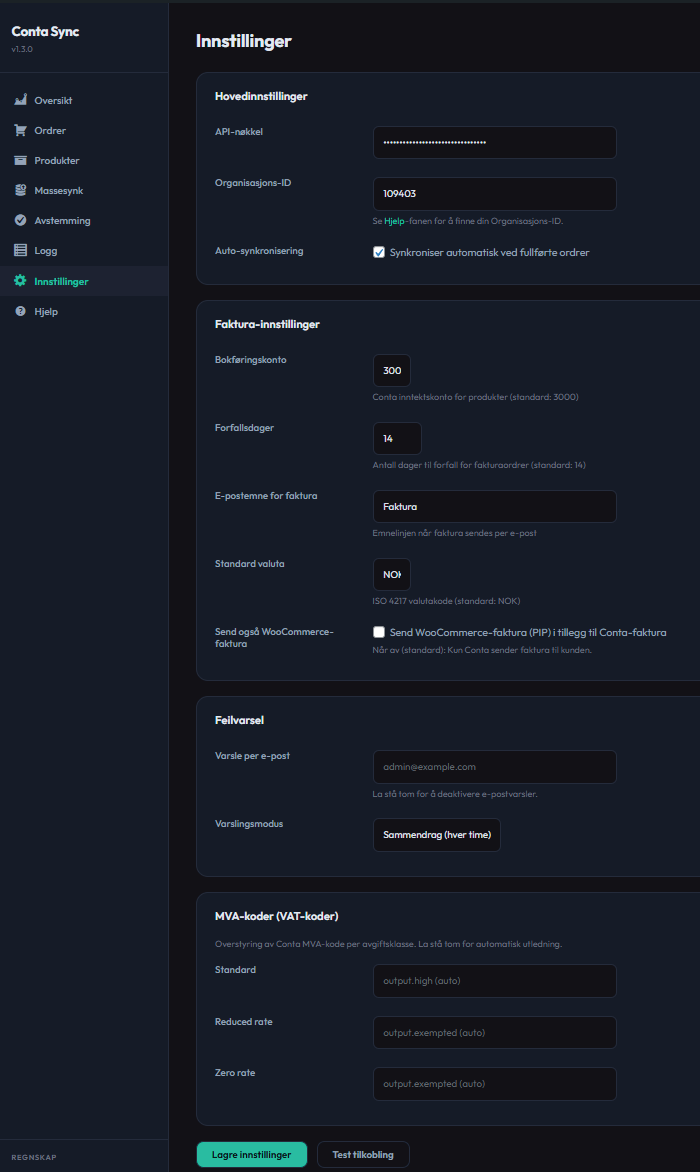700x1172 pixels.
Task: Click the Innstillinger gear icon
Action: tap(20, 282)
